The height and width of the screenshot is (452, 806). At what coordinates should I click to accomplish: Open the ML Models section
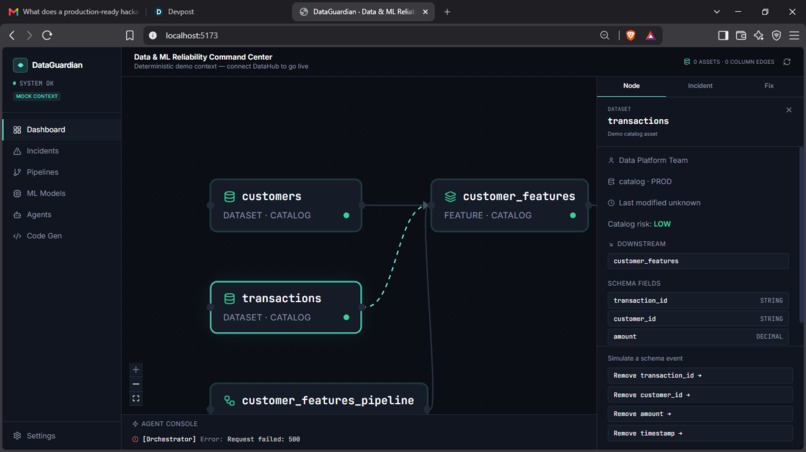[x=62, y=193]
